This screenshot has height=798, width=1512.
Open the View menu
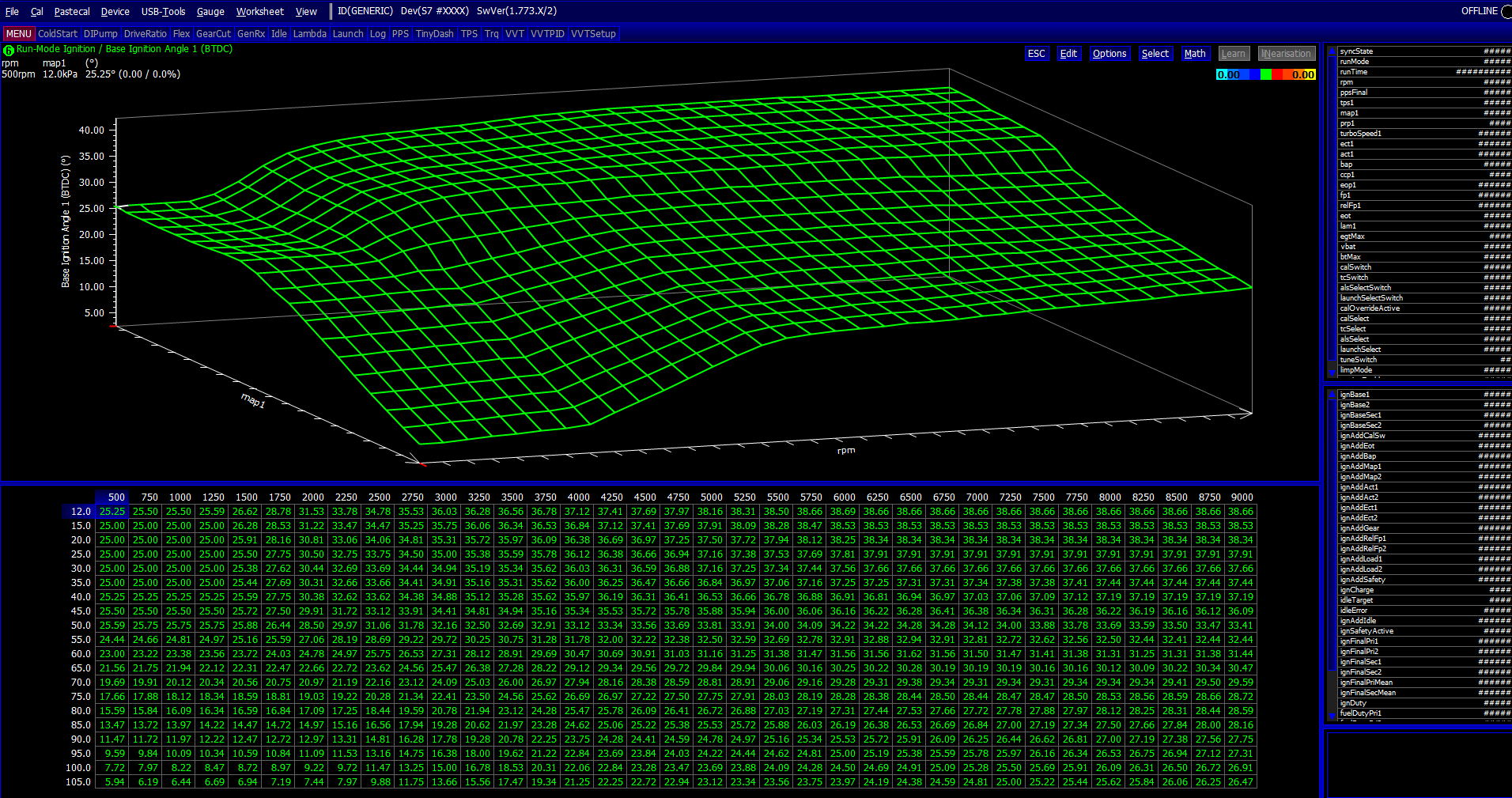(306, 11)
